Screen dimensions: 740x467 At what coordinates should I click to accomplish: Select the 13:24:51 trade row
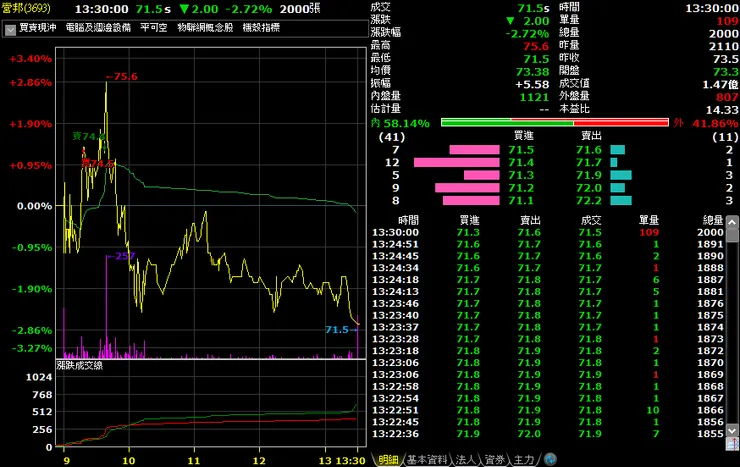click(548, 244)
